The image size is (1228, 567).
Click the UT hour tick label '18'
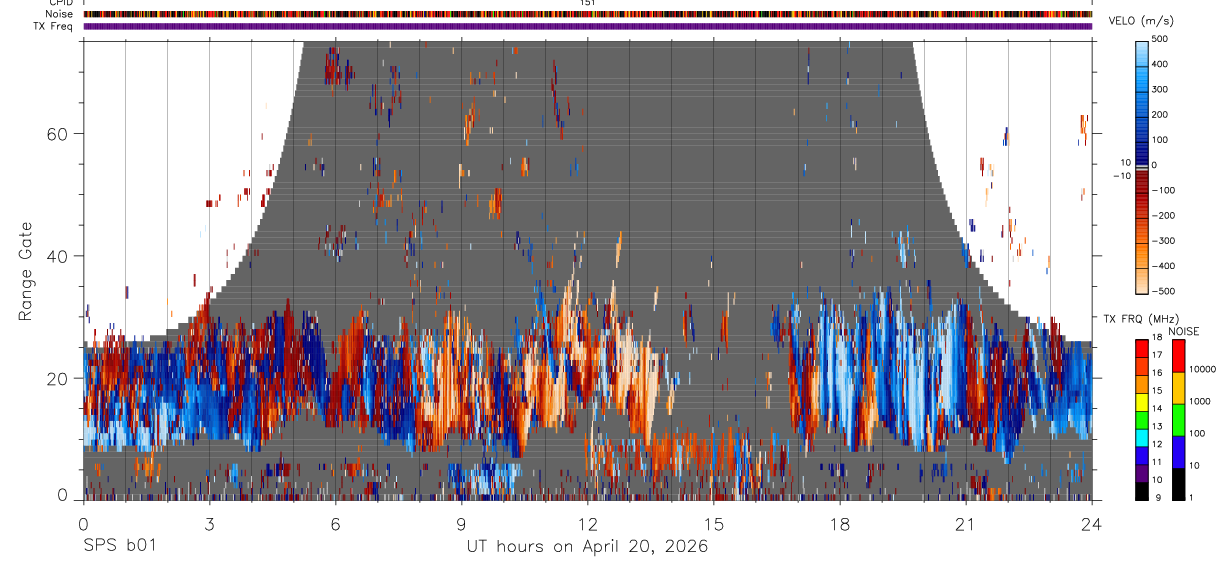pyautogui.click(x=839, y=524)
